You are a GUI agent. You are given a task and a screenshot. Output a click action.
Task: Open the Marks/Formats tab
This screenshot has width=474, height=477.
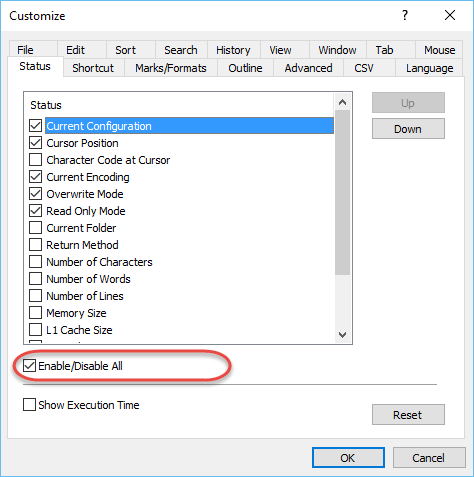tap(171, 68)
